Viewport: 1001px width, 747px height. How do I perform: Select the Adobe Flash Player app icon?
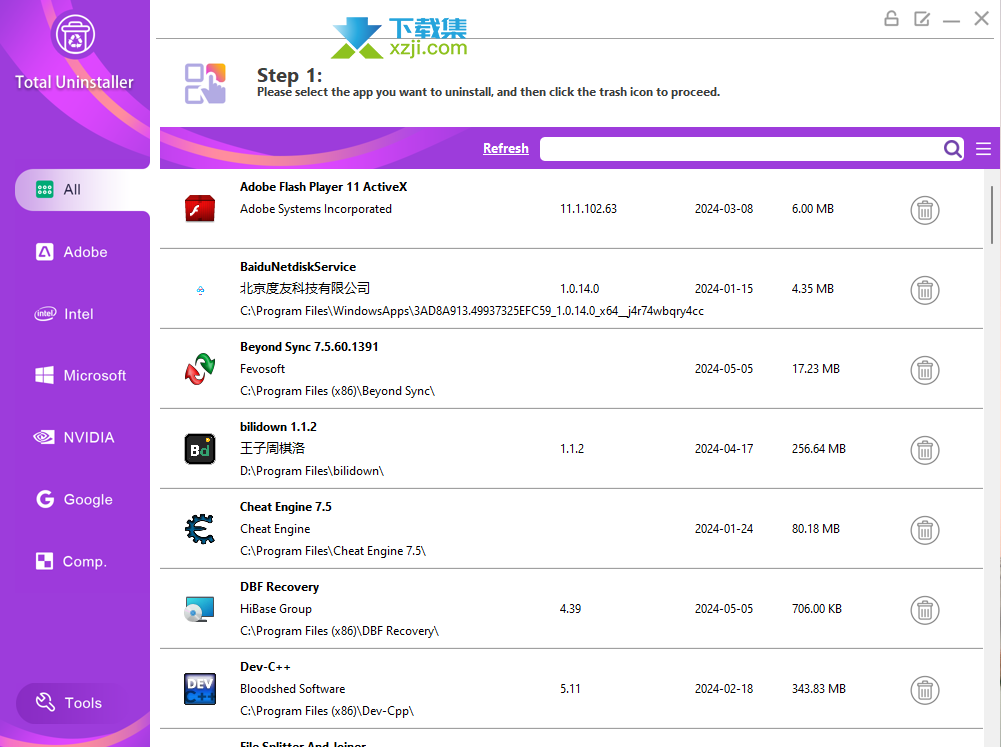(x=200, y=209)
